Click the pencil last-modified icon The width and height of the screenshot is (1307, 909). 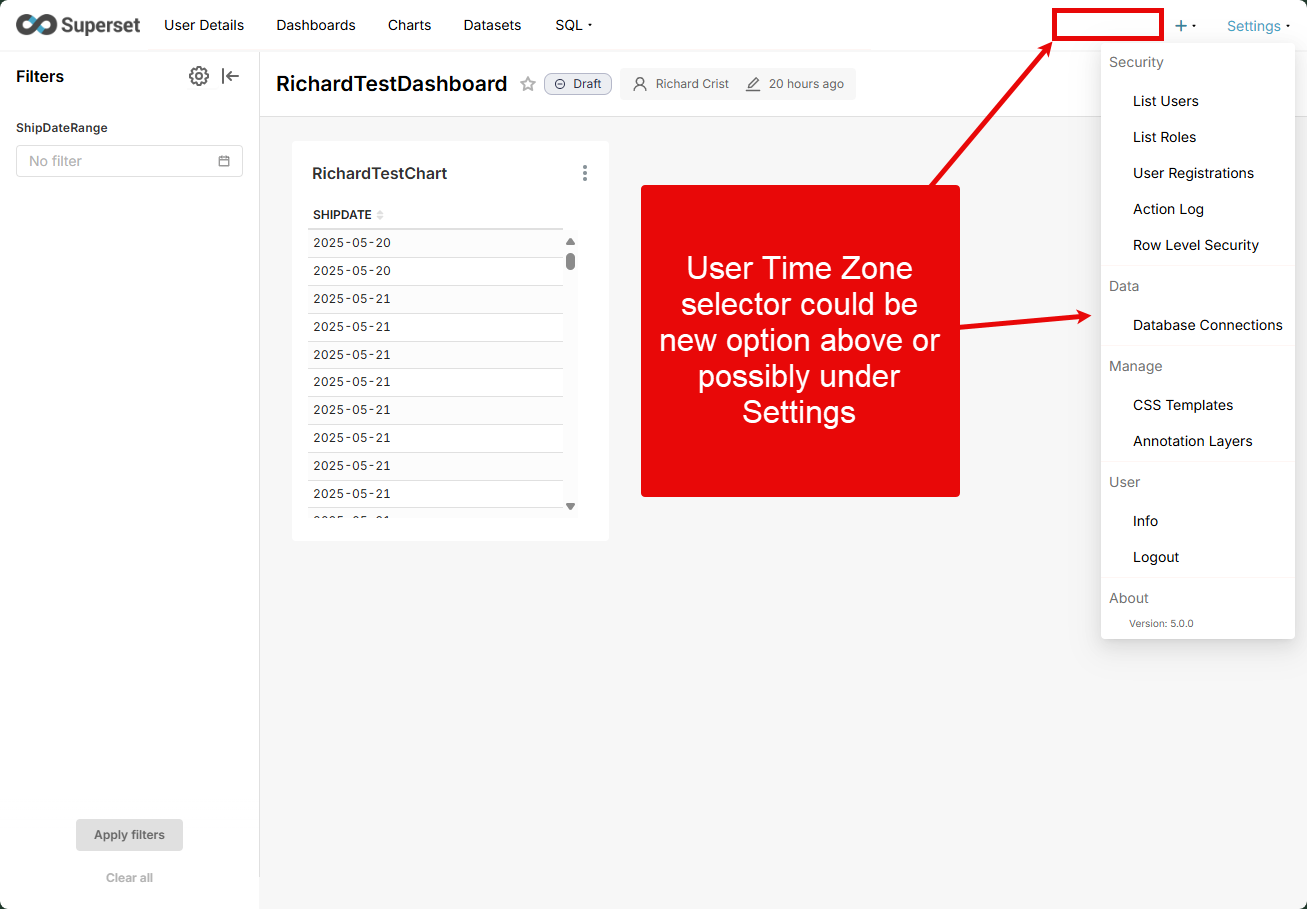click(753, 84)
